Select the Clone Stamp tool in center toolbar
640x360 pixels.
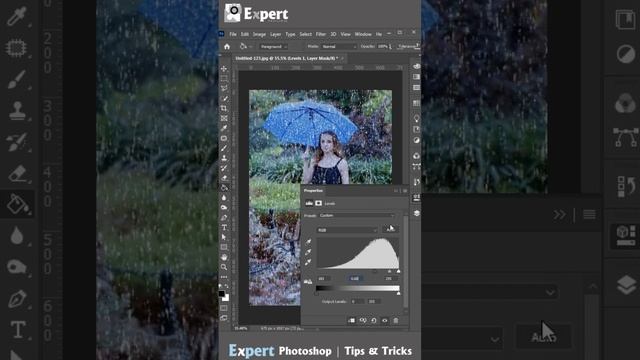coord(224,158)
